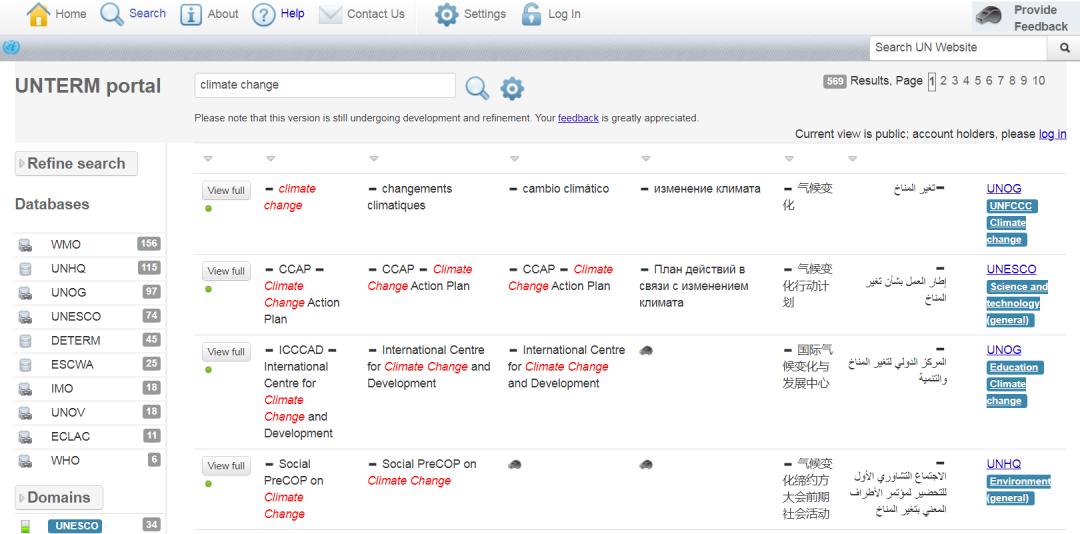Click the Search magnifier icon in top navigation
The height and width of the screenshot is (534, 1080).
pyautogui.click(x=112, y=14)
